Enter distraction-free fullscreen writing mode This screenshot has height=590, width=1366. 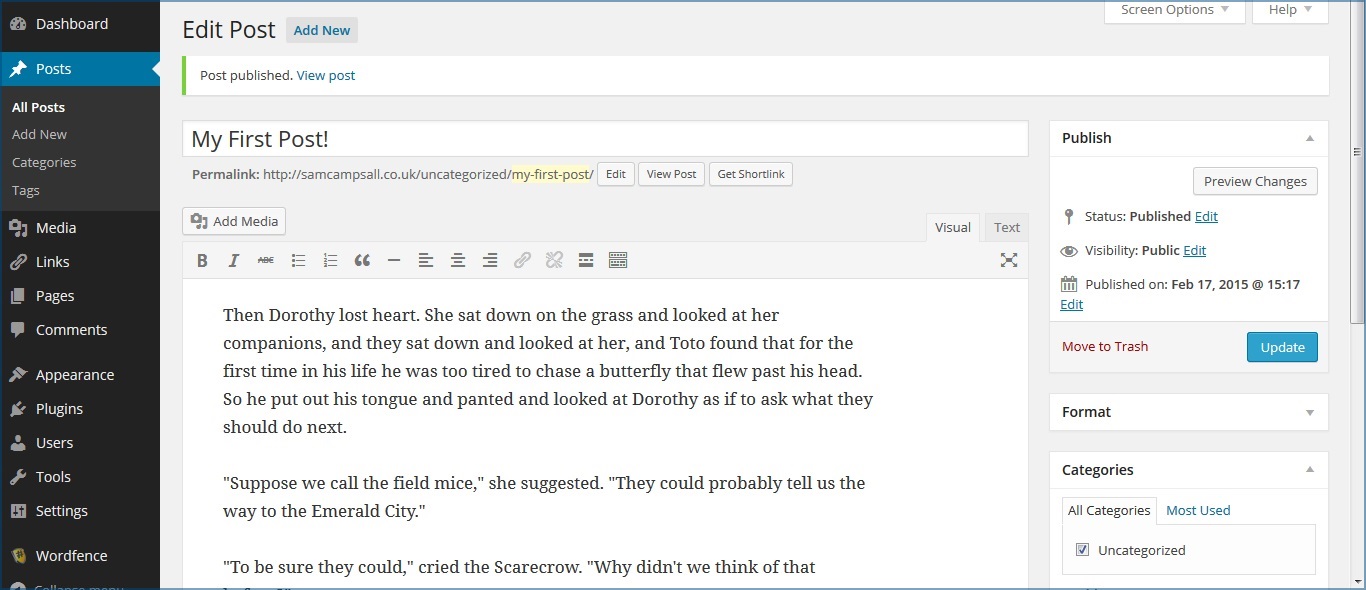(1009, 261)
